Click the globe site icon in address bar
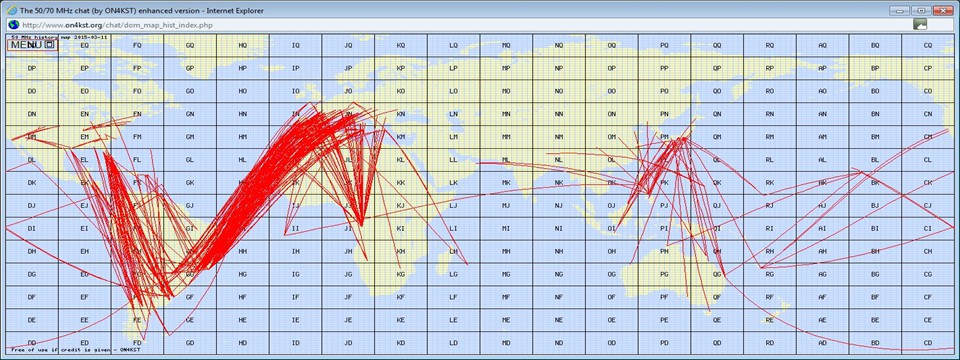 12,24
